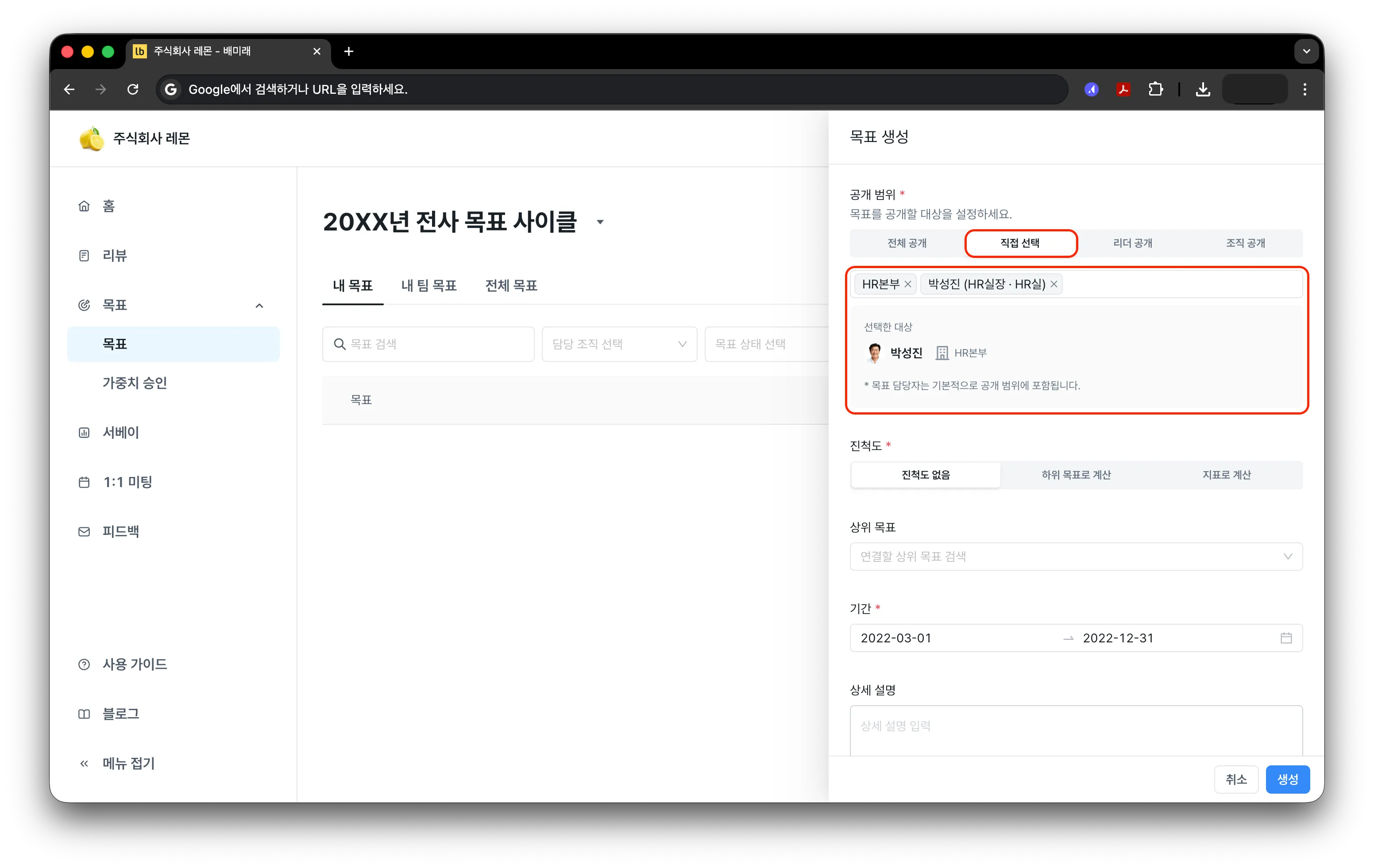Open the 블로그 book icon
The image size is (1374, 868).
(x=84, y=714)
